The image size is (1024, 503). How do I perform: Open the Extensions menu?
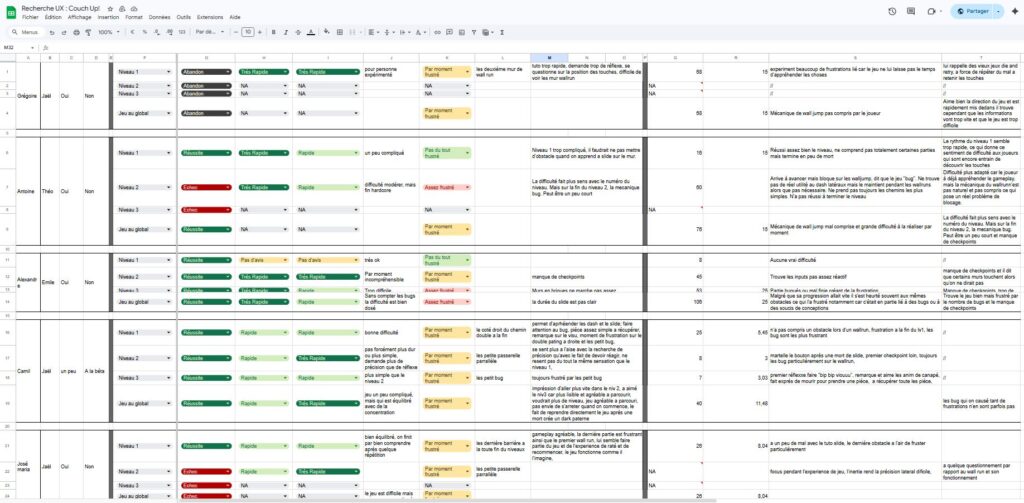coord(210,17)
